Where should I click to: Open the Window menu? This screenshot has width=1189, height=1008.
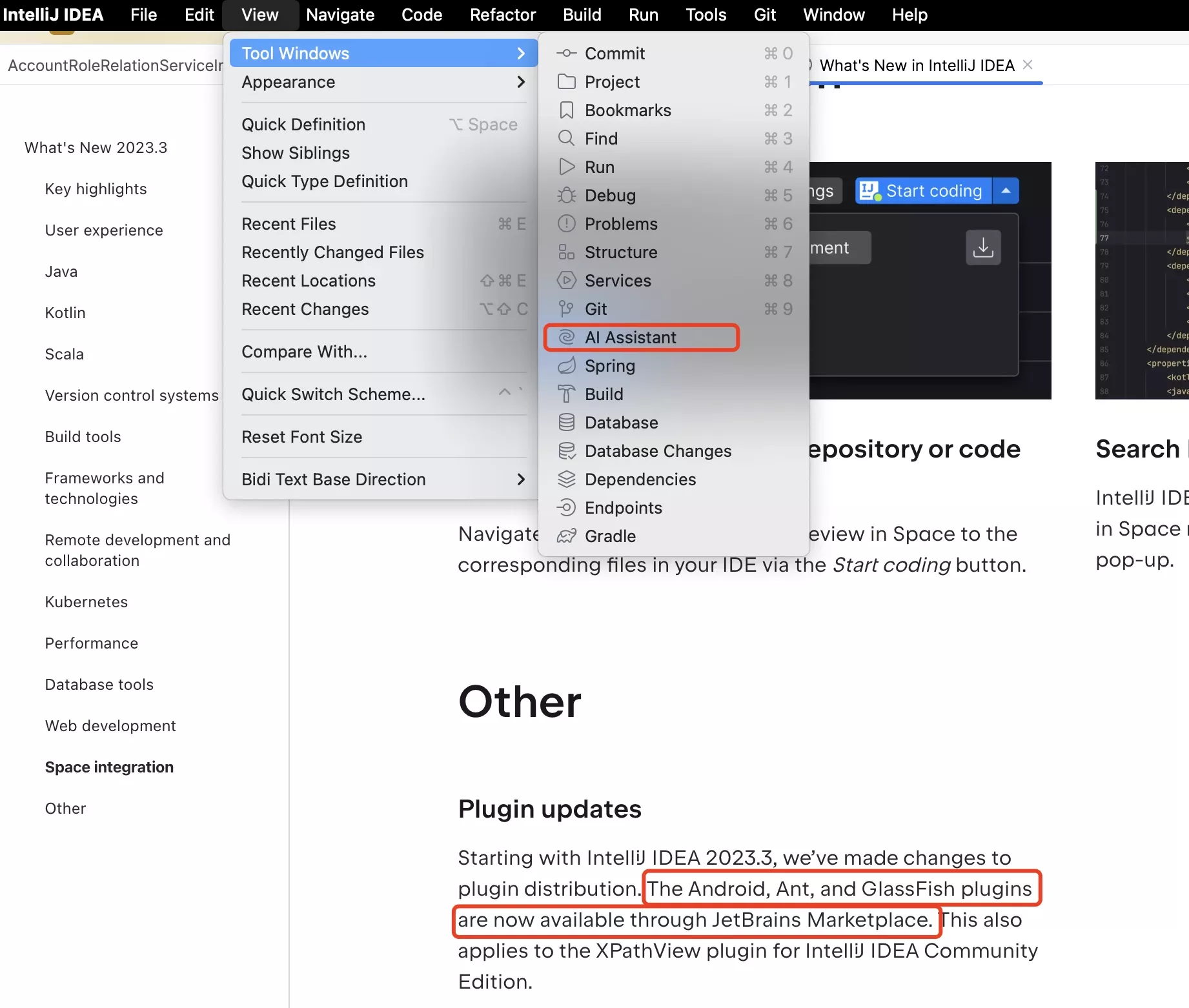[x=833, y=15]
